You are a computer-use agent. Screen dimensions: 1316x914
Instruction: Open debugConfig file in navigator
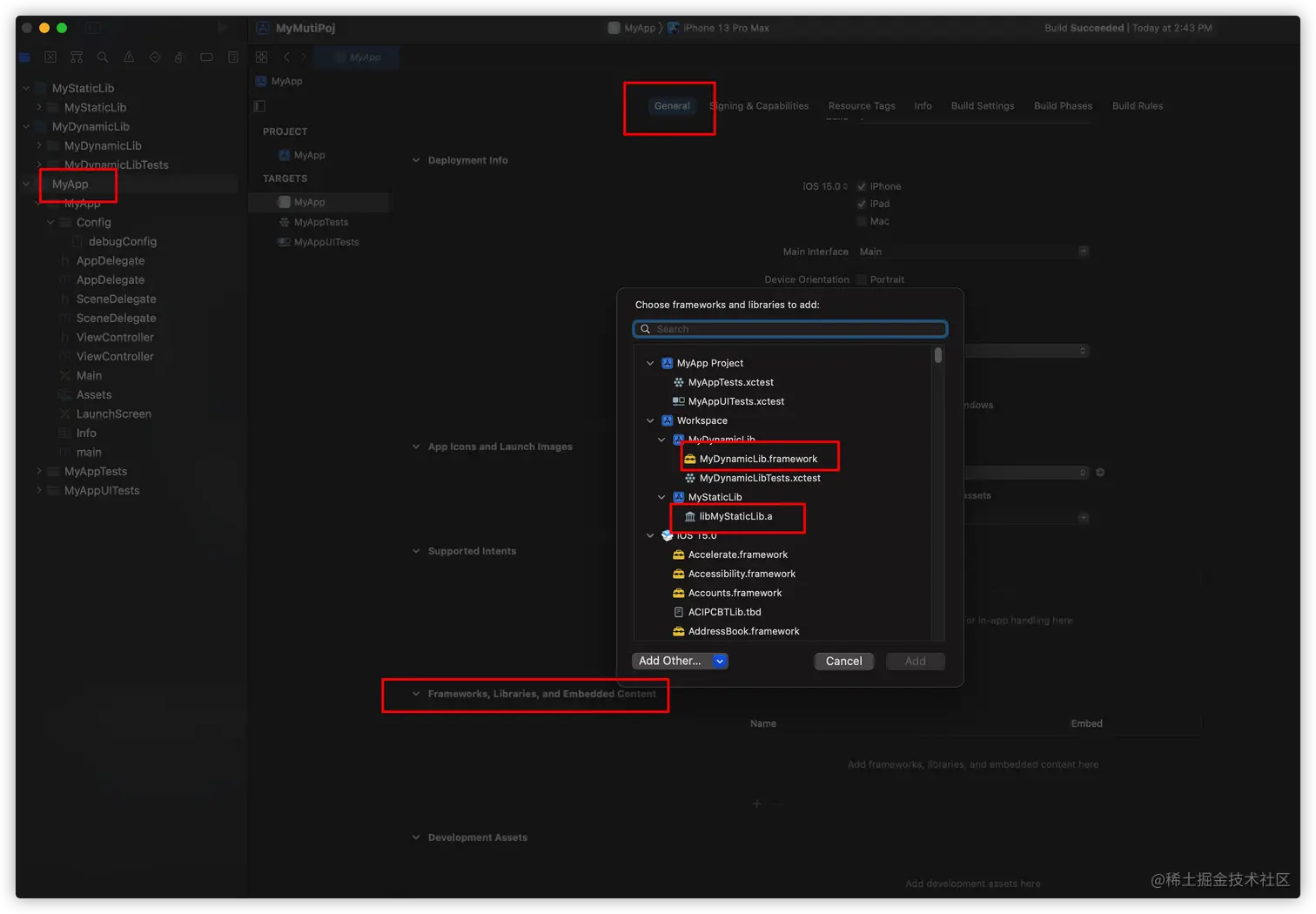tap(123, 241)
